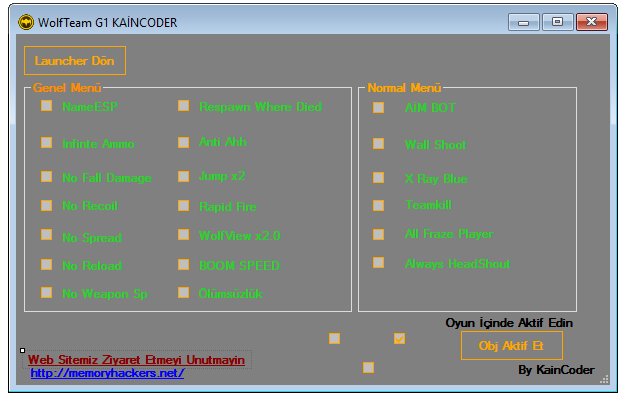Click the Genel Menü group title
The image size is (638, 412).
pos(67,88)
